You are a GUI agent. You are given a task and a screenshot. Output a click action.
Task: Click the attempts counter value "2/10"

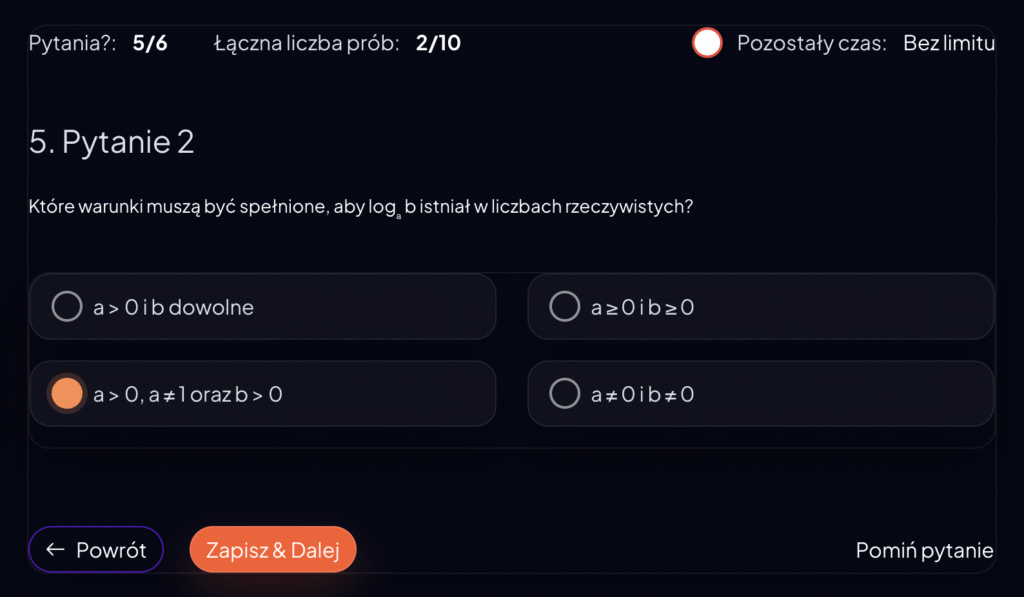(438, 43)
